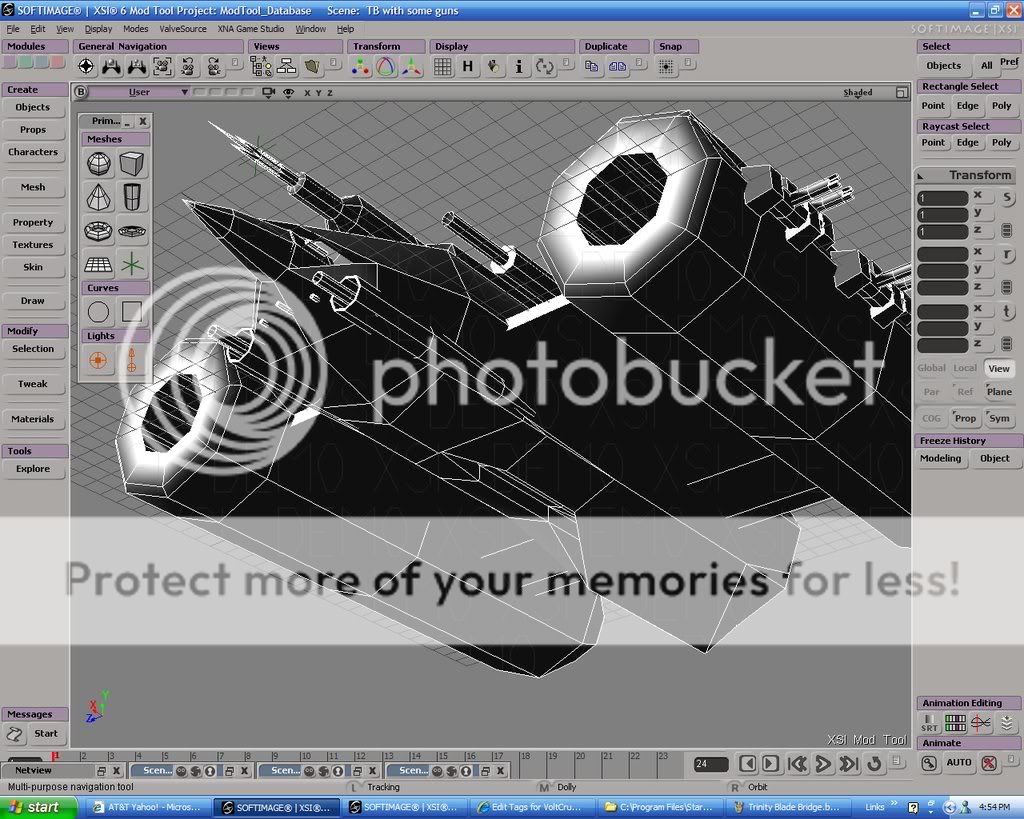Switch transform mode to View
The height and width of the screenshot is (819, 1024).
coord(998,368)
